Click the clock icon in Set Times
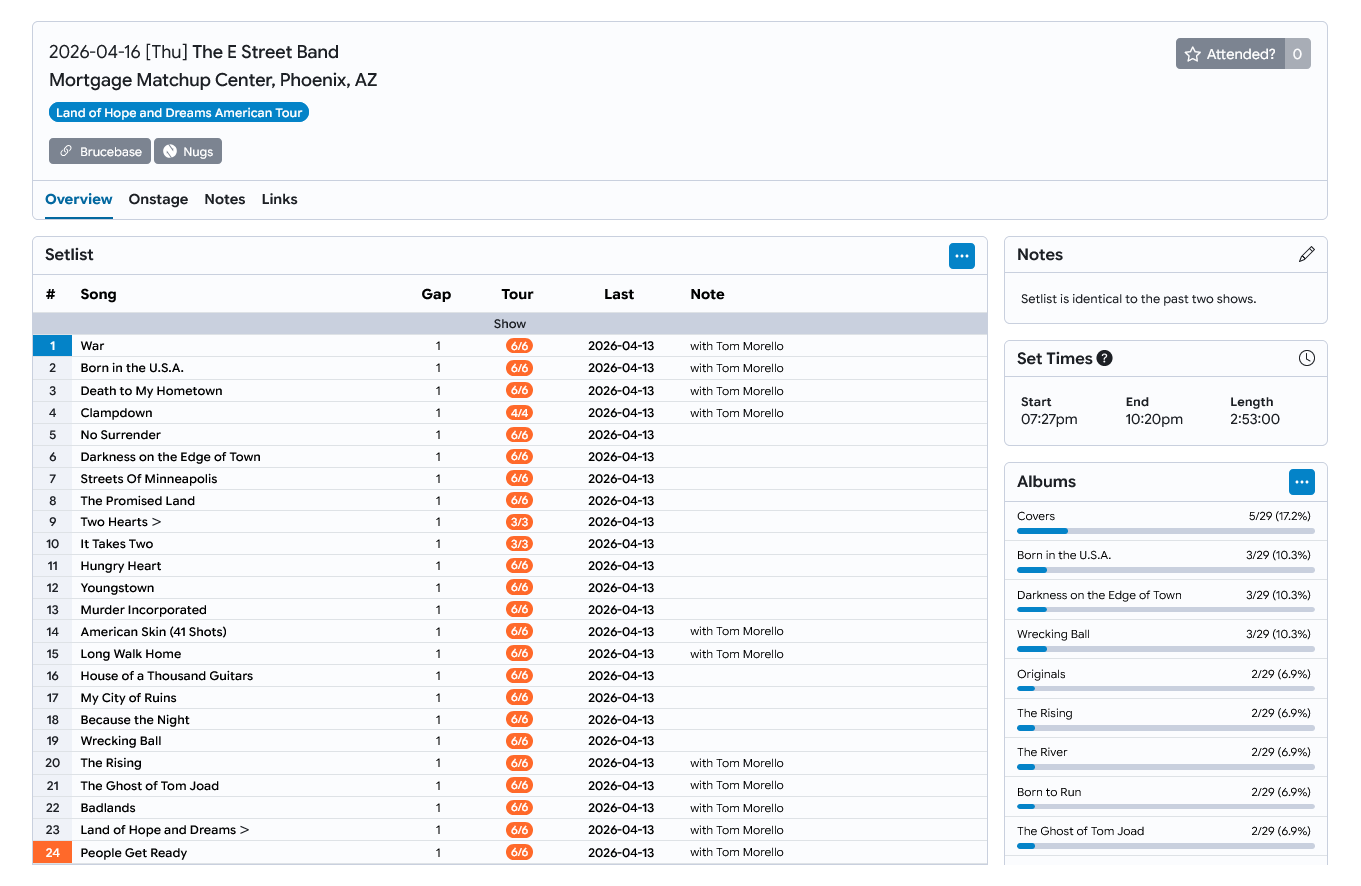Screen dimensions: 1361x886 pos(1306,358)
